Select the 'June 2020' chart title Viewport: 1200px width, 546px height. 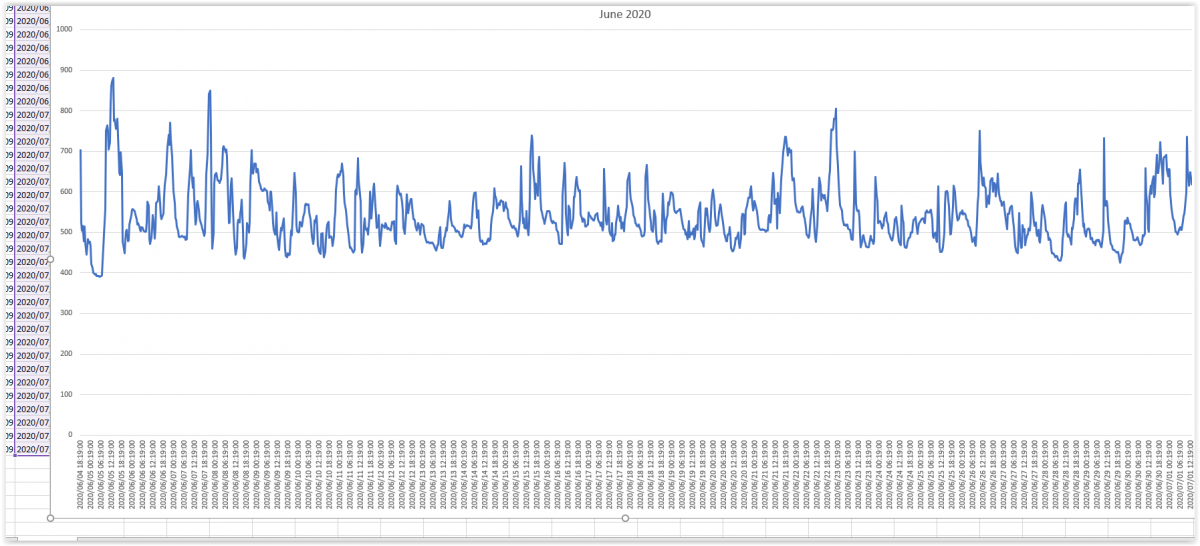tap(625, 15)
